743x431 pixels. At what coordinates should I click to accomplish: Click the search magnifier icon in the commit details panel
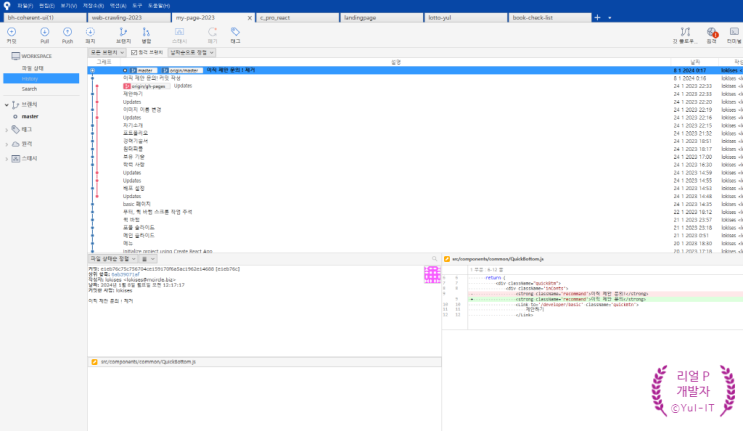(434, 259)
